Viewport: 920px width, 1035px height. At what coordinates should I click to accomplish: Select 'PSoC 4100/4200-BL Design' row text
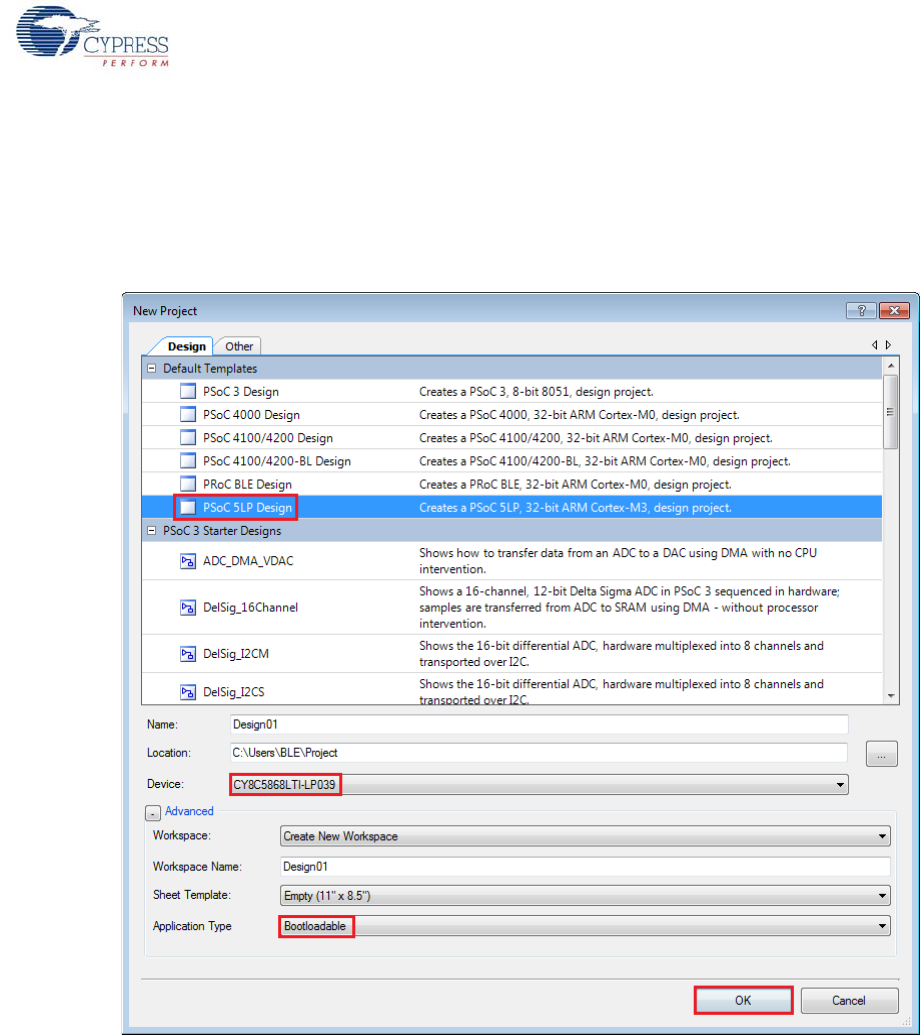277,461
